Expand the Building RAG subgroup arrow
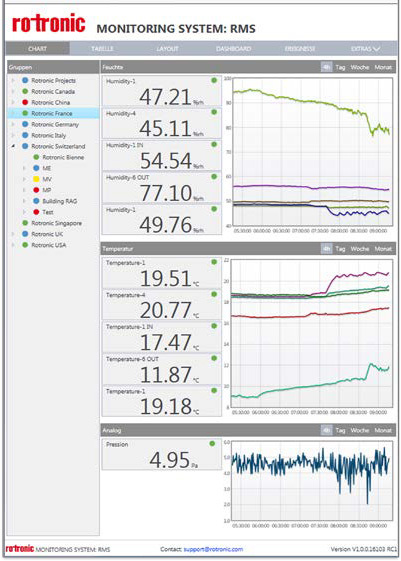Screen dimensions: 401x561 24,201
